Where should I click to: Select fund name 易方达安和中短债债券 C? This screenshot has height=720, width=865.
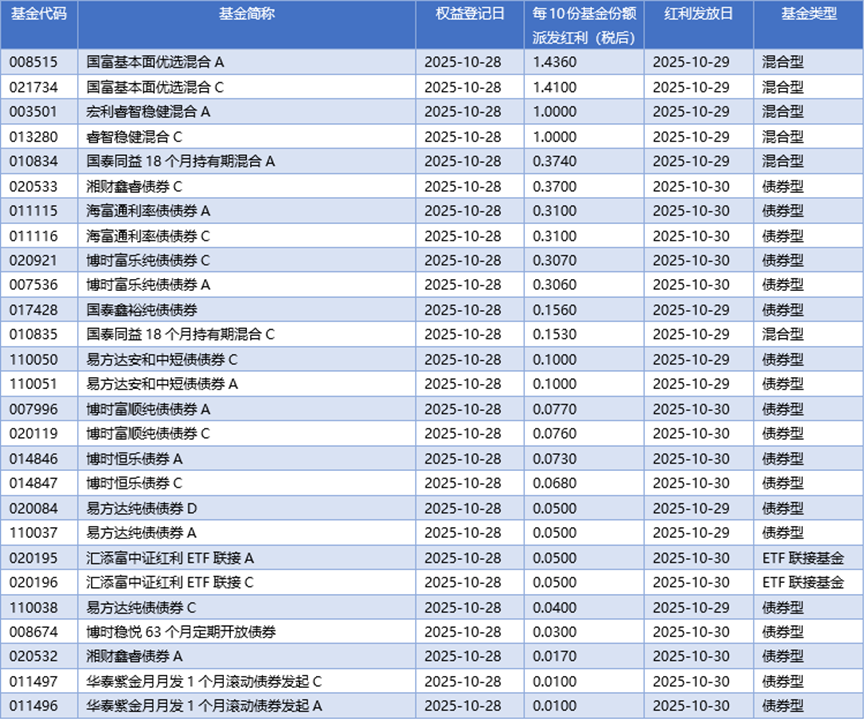click(162, 360)
